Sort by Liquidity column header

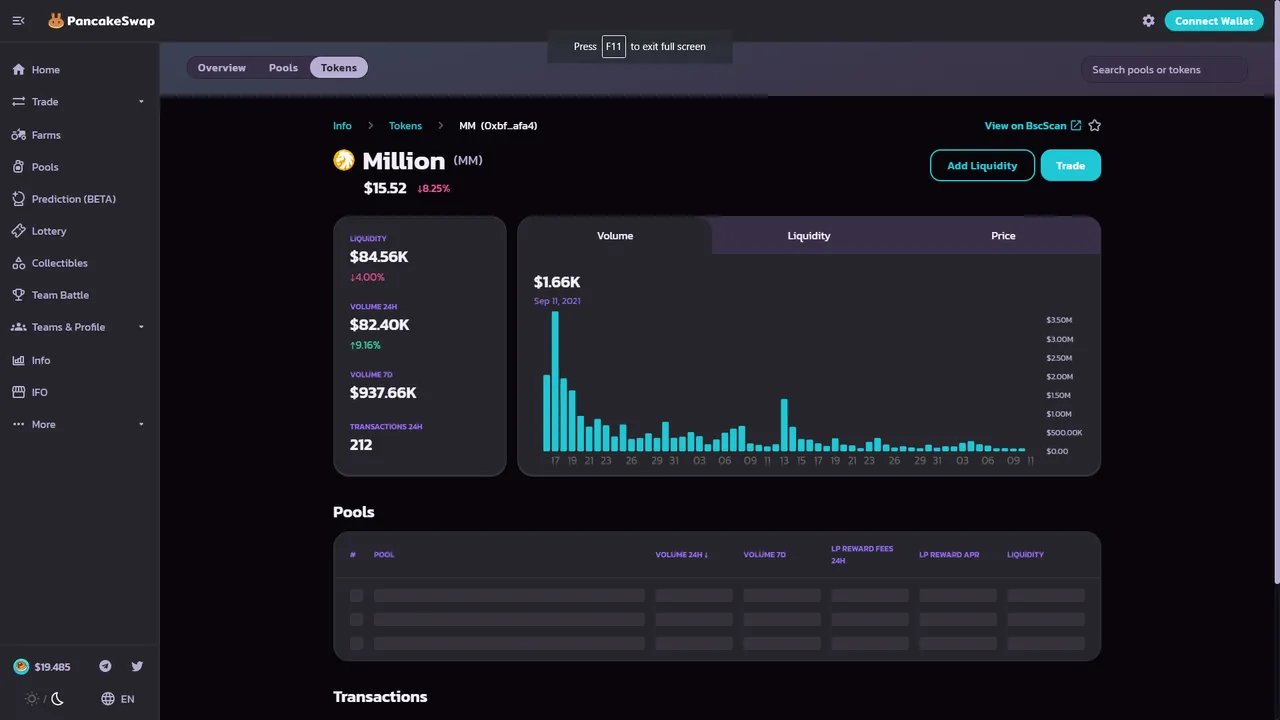(x=1025, y=555)
